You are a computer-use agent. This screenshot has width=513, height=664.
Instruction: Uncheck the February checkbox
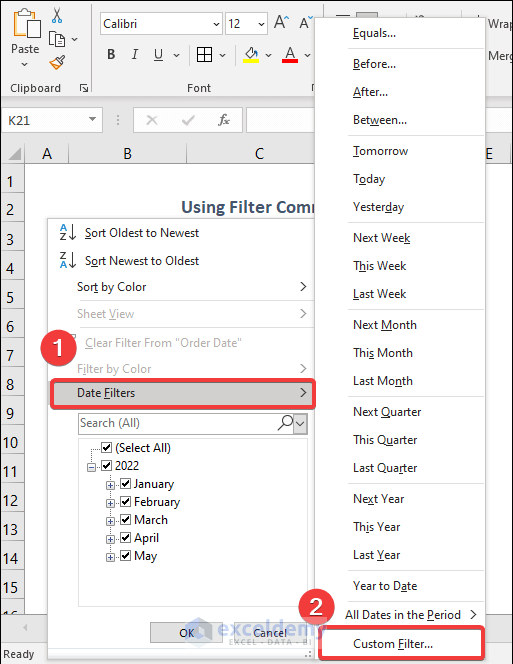125,501
